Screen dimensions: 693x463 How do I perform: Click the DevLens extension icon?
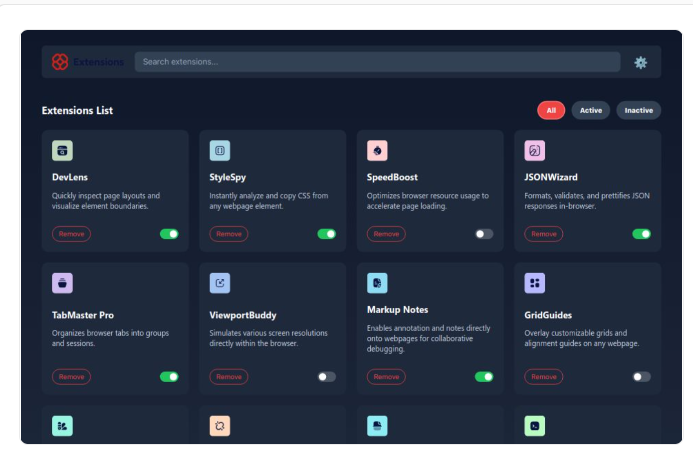(62, 151)
